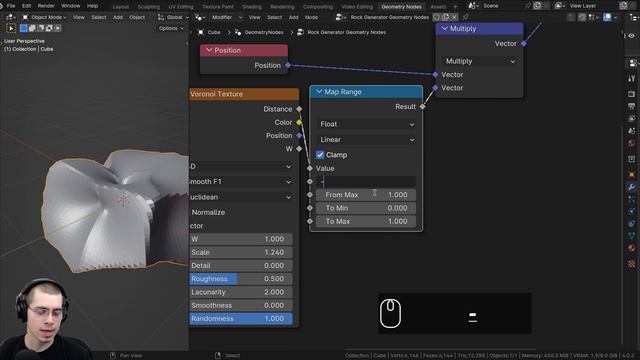This screenshot has width=640, height=360.
Task: Select the Tweak select tool icon
Action: point(11,28)
